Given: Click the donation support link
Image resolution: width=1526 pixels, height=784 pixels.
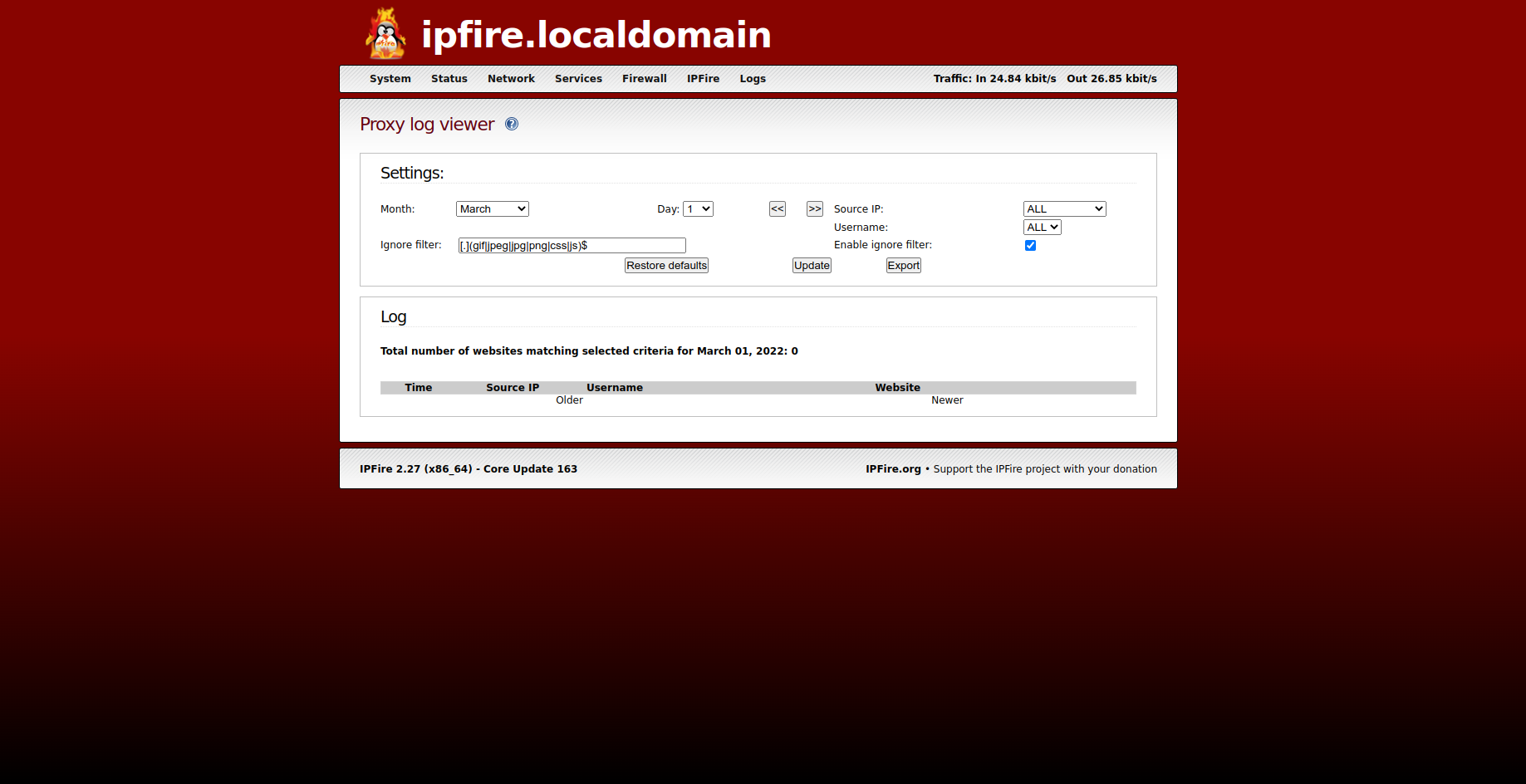Looking at the screenshot, I should 1045,469.
